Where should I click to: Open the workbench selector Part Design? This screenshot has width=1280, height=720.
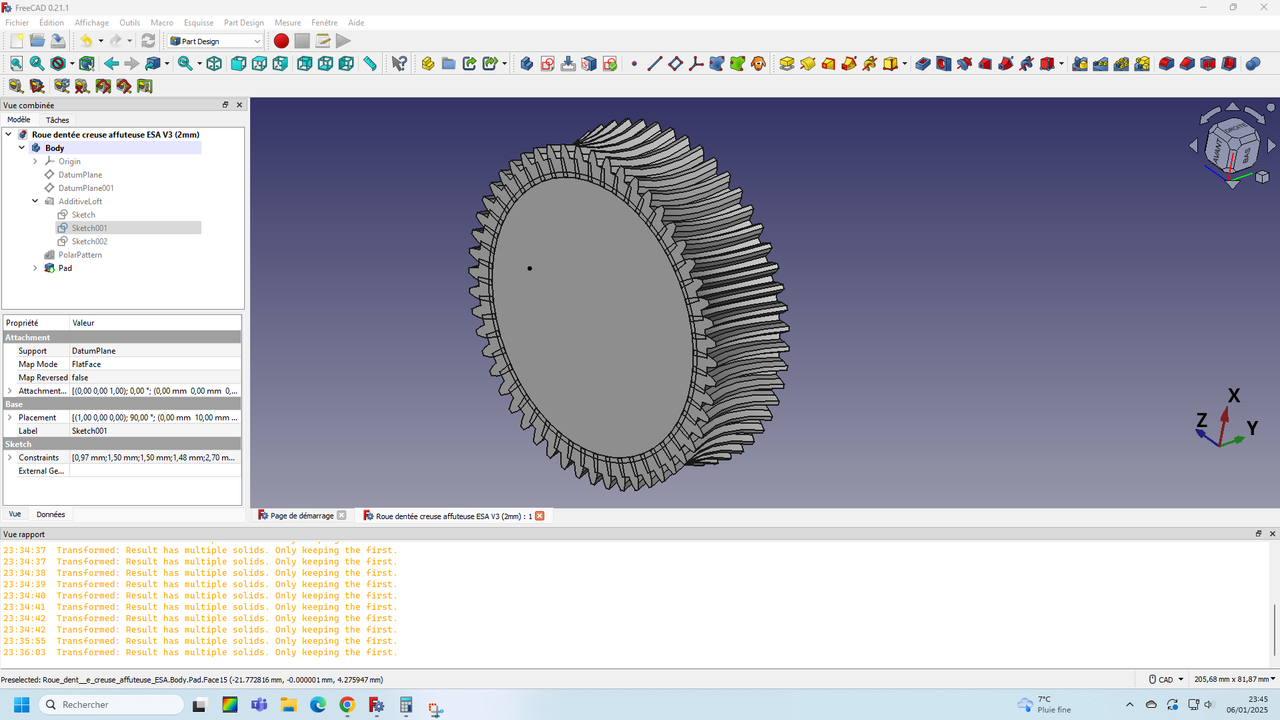coord(215,41)
